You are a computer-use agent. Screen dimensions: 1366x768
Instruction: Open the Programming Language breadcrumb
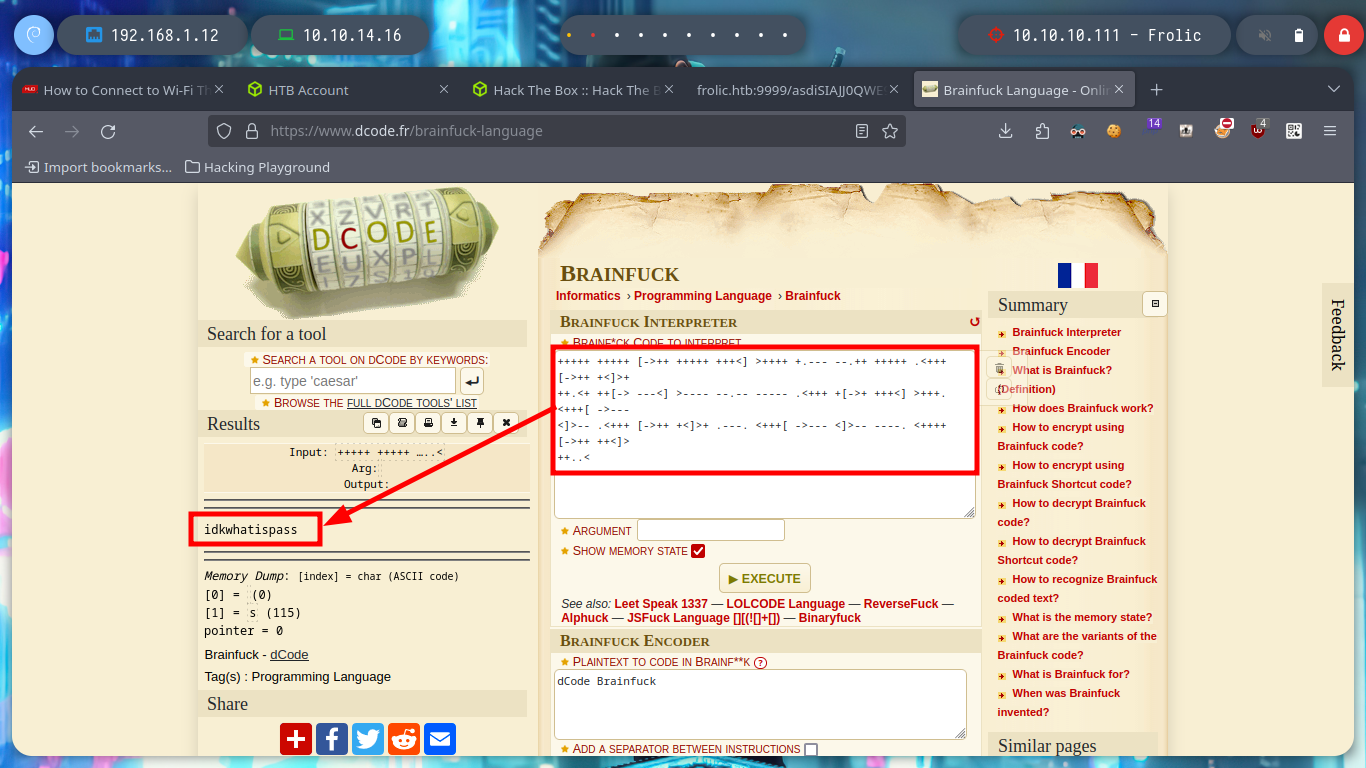pyautogui.click(x=703, y=296)
